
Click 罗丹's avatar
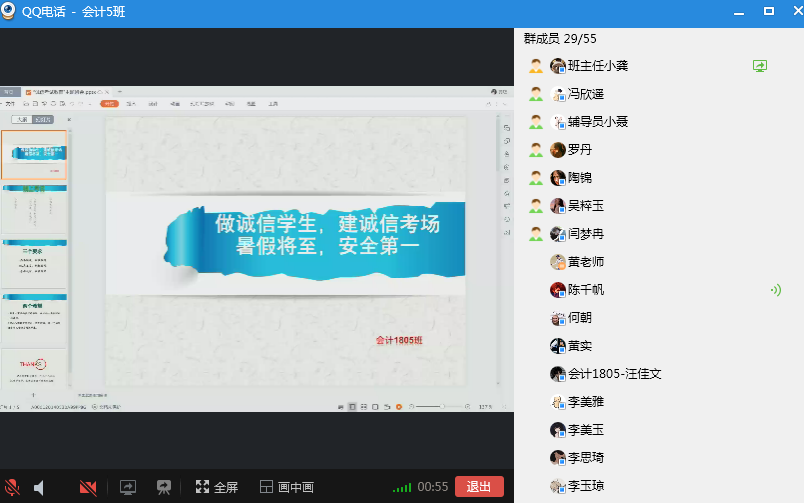pyautogui.click(x=558, y=150)
